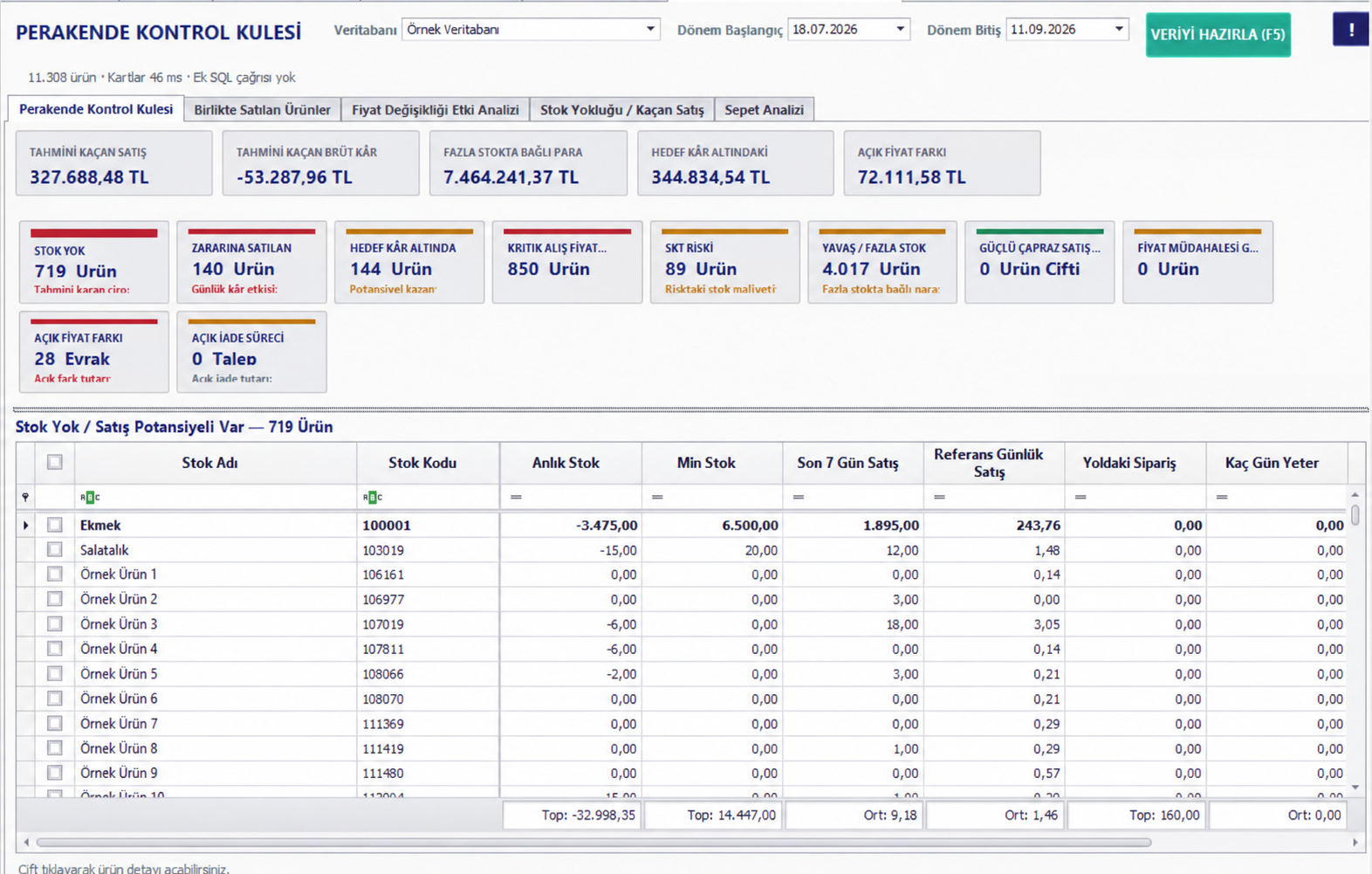Open Stok Yokluğu / Kaçan Satış tab
Viewport: 1372px width, 874px height.
[621, 110]
